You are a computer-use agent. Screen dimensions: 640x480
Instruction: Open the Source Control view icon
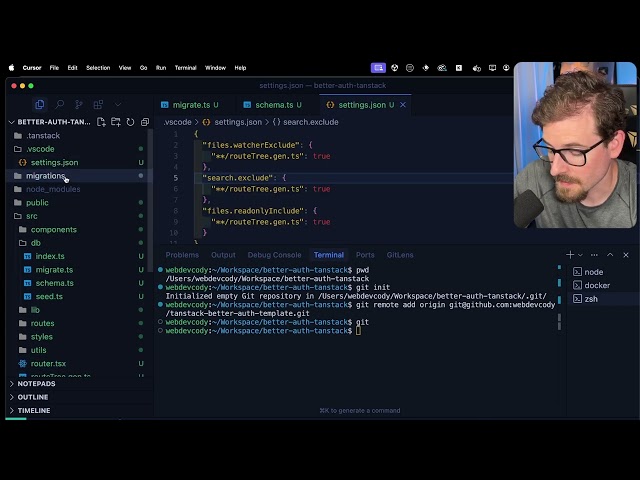[x=79, y=104]
